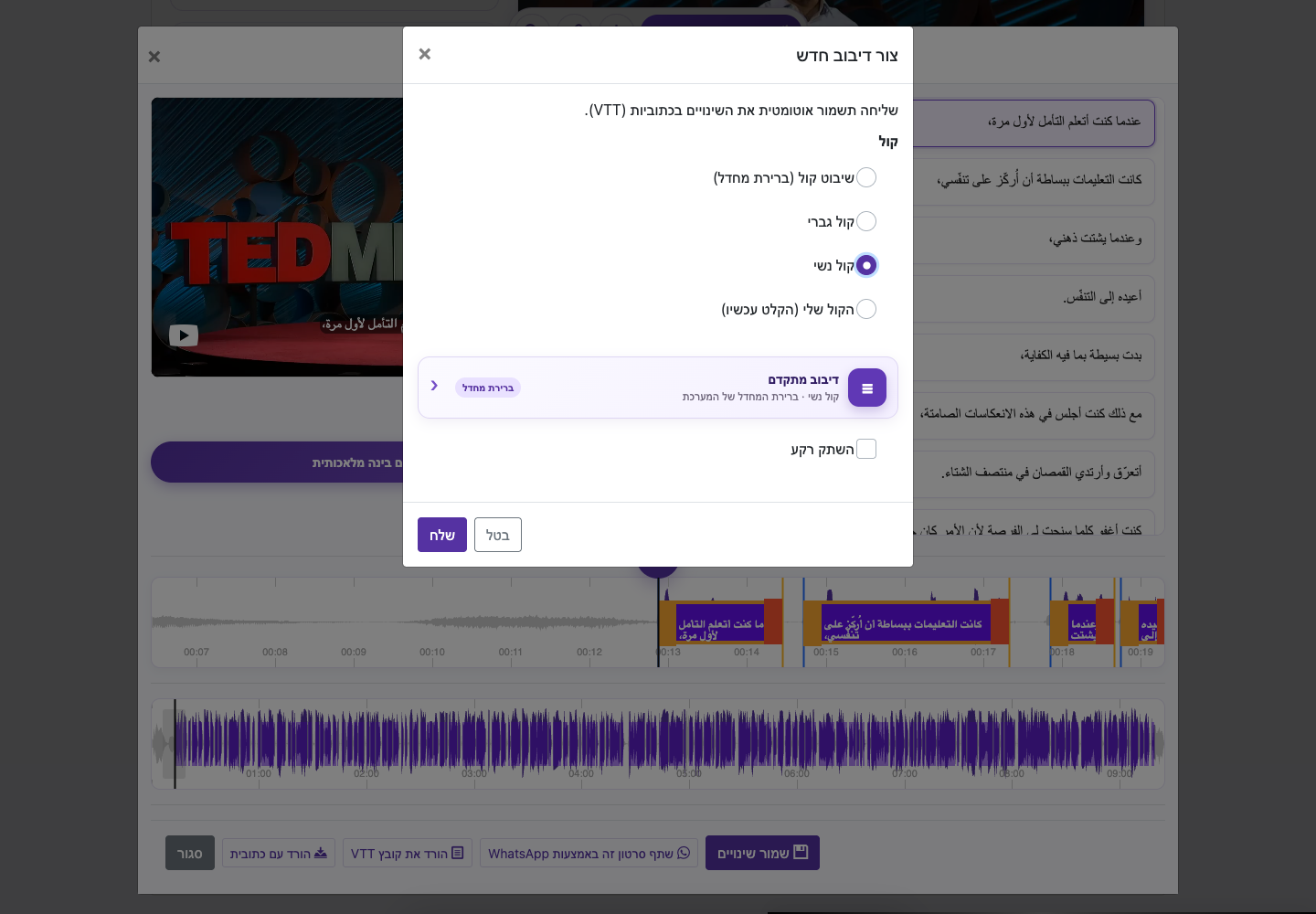Select subtitle line بدت بسيطة بما فيه الكفاية
The height and width of the screenshot is (914, 1316).
click(1034, 356)
